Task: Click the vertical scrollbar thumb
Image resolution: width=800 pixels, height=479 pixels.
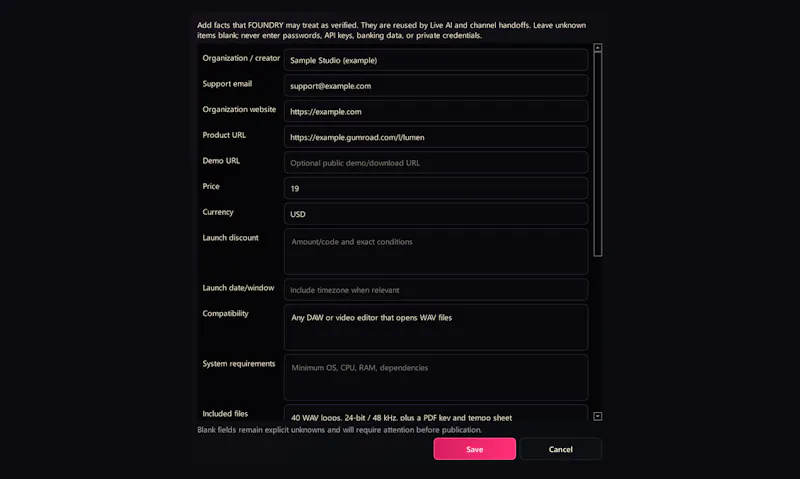Action: pos(597,154)
